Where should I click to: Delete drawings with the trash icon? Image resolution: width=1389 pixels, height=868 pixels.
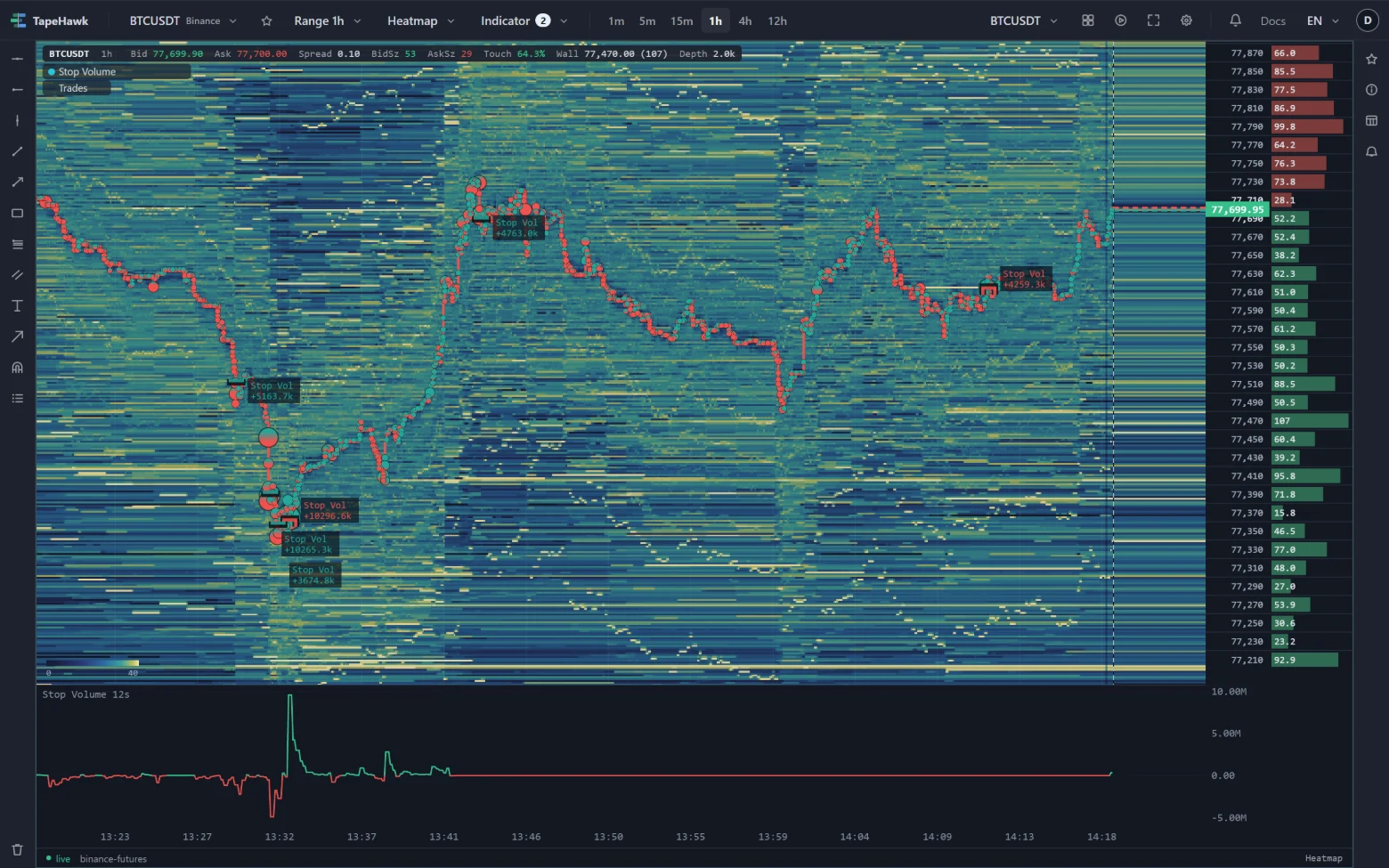coord(17,850)
